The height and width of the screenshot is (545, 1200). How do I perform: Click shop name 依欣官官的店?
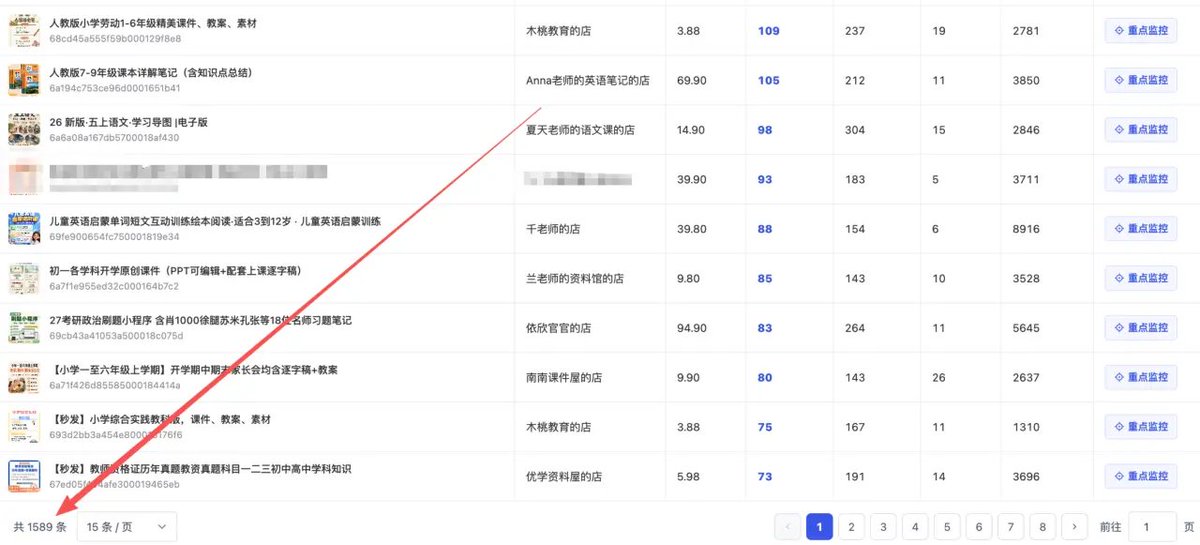click(x=558, y=328)
